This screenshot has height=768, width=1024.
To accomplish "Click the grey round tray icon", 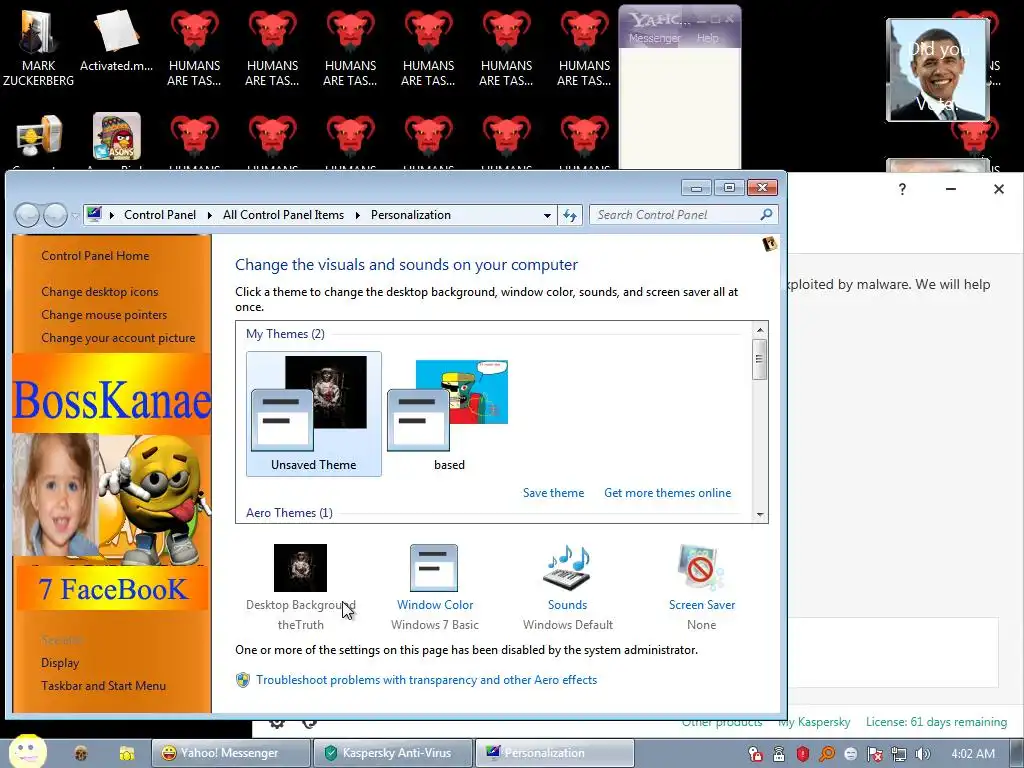I will tap(850, 754).
